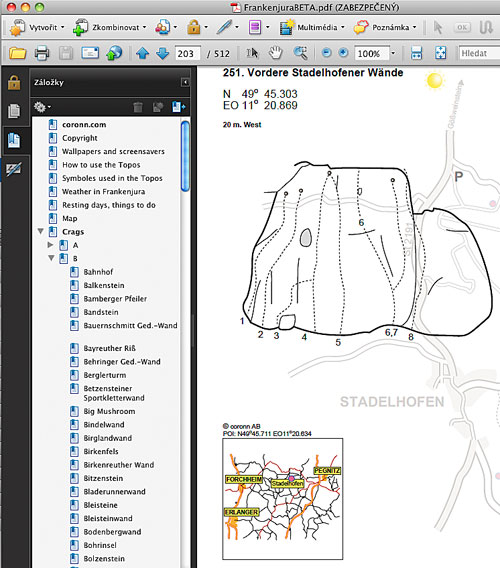Open file with the folder icon
The image size is (500, 568).
[x=17, y=53]
